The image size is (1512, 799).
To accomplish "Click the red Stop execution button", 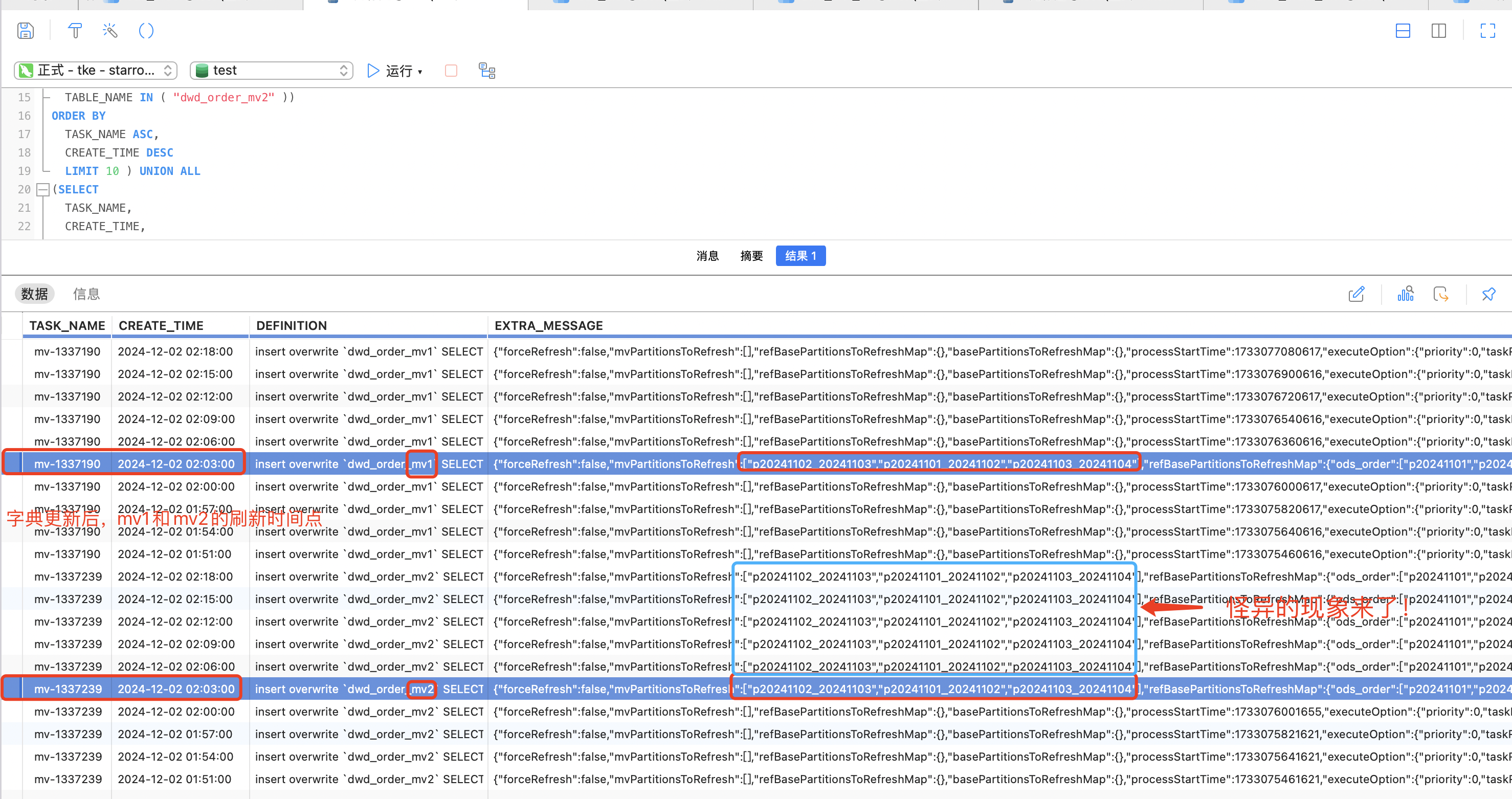I will 451,71.
